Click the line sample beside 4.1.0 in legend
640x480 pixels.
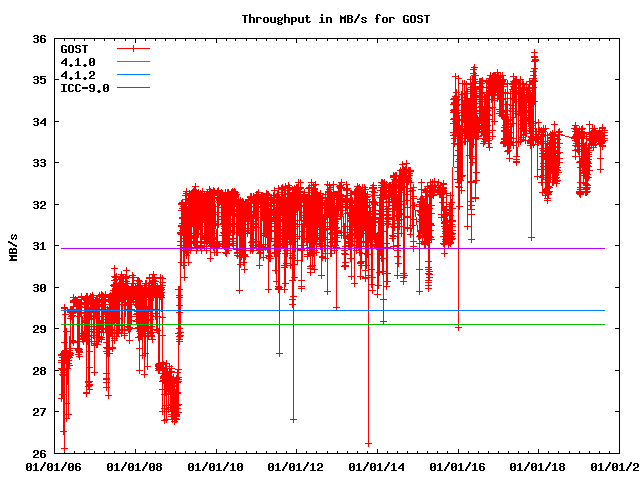click(133, 62)
